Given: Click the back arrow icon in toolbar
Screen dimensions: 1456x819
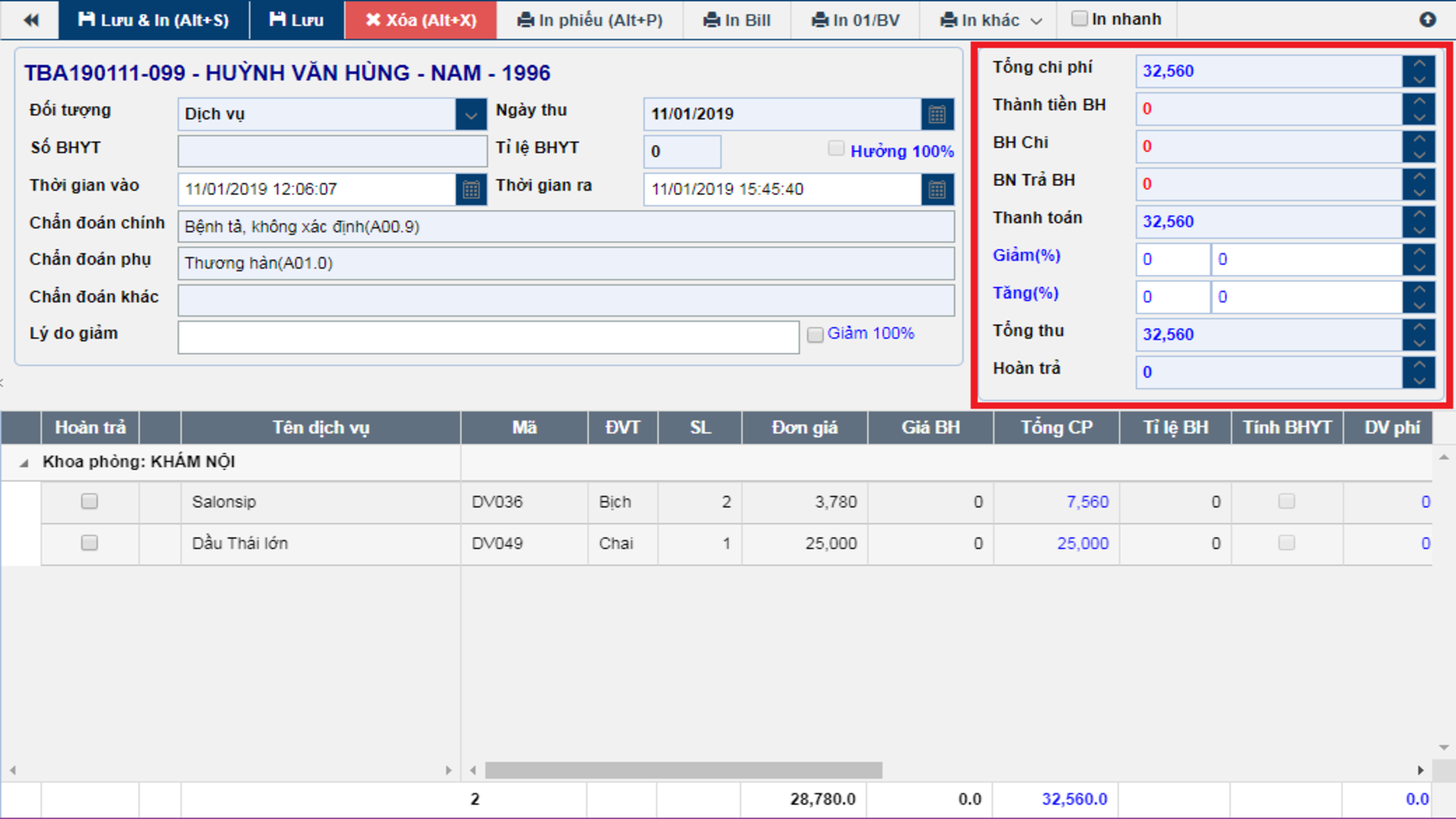Looking at the screenshot, I should tap(30, 20).
